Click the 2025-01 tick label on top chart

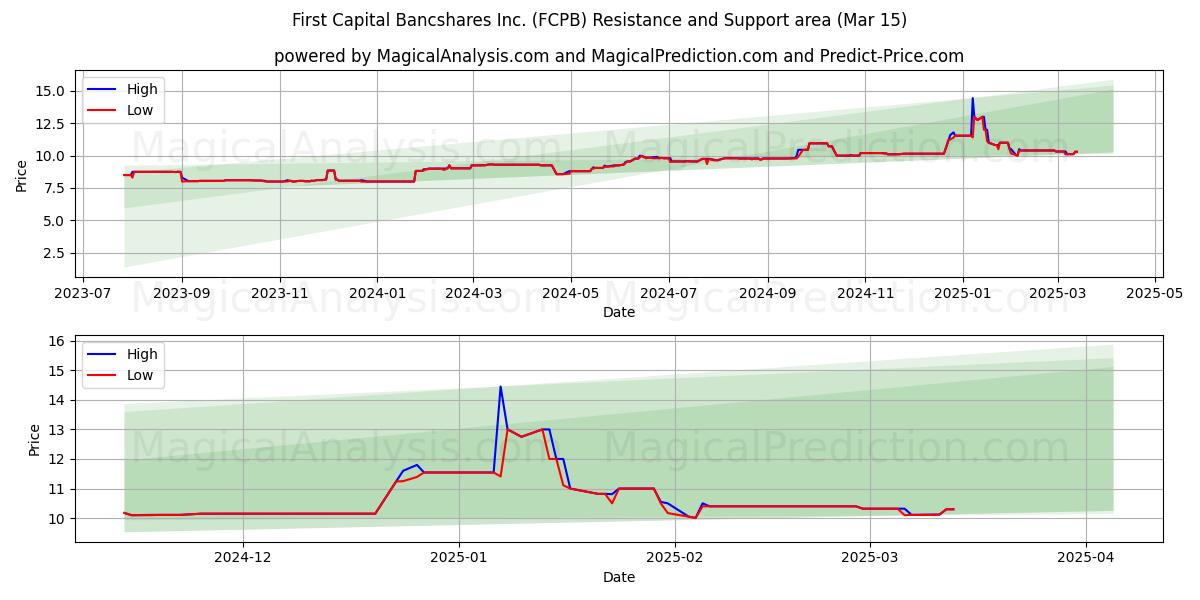962,294
